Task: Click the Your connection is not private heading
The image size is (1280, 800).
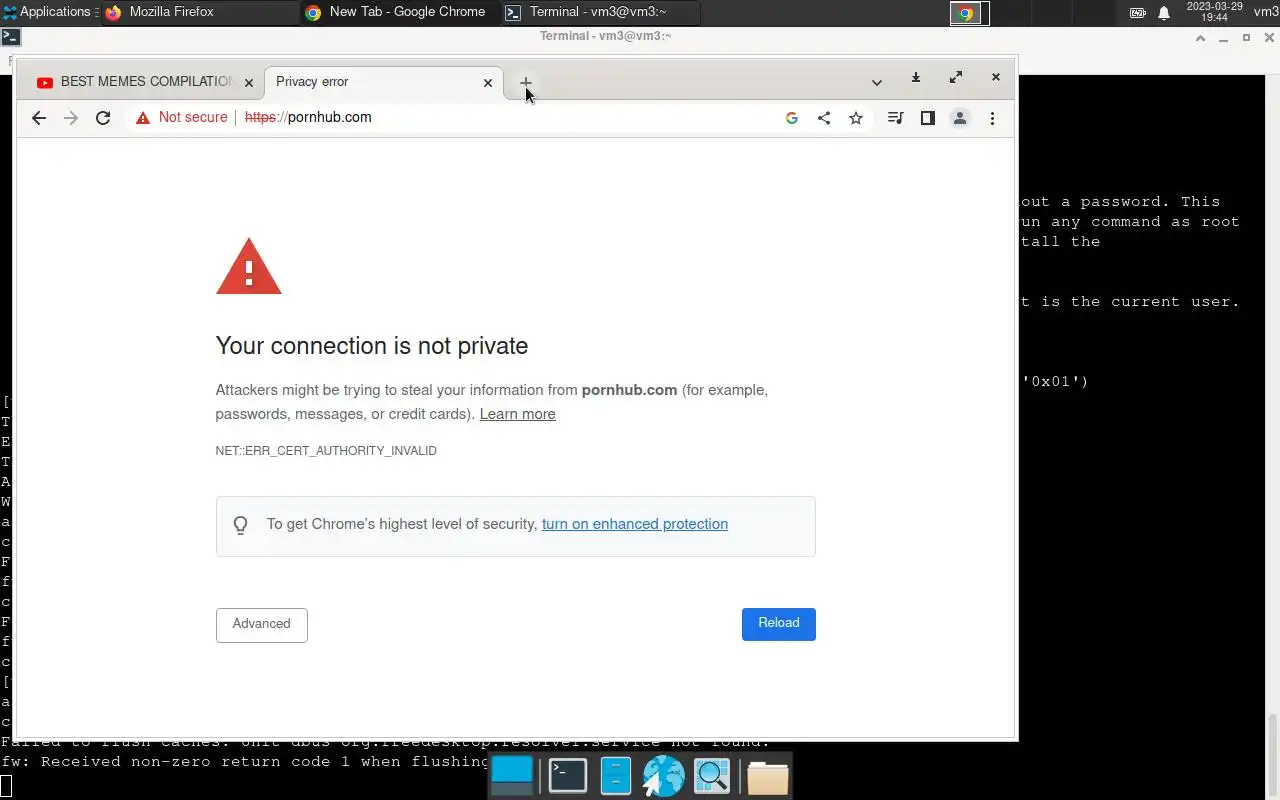Action: [372, 346]
